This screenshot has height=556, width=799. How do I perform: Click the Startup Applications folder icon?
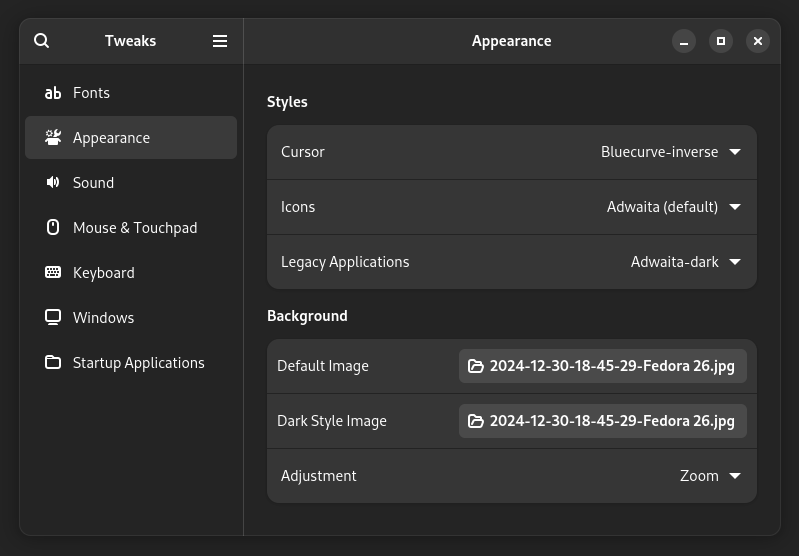53,363
